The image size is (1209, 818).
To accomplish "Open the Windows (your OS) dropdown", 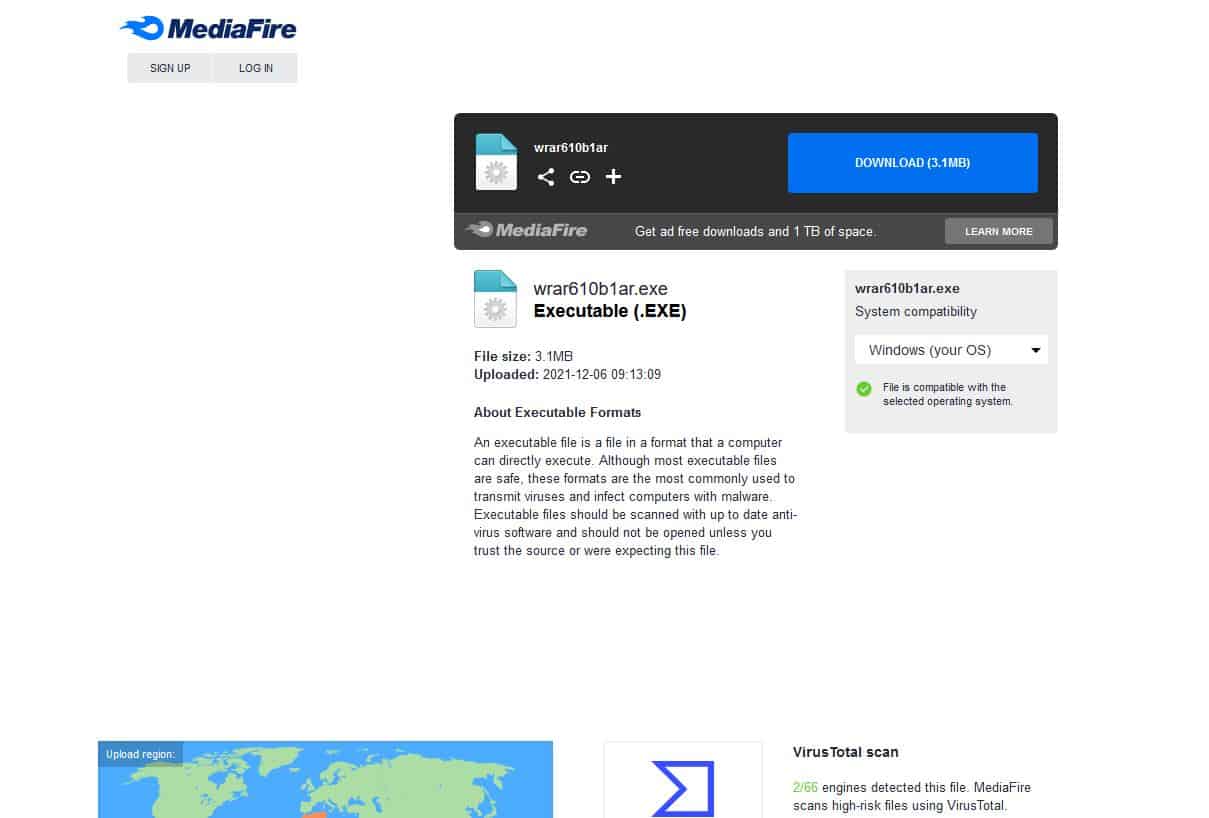I will [x=950, y=350].
